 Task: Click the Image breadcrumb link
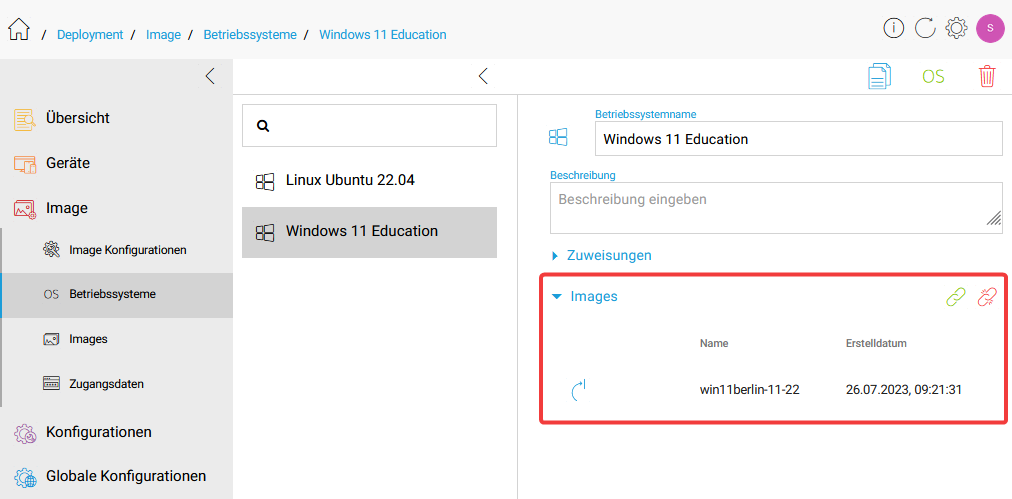163,35
